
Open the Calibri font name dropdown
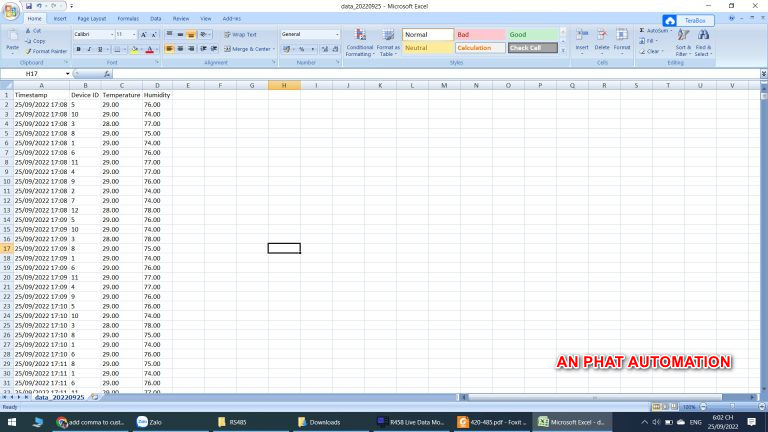tap(112, 35)
